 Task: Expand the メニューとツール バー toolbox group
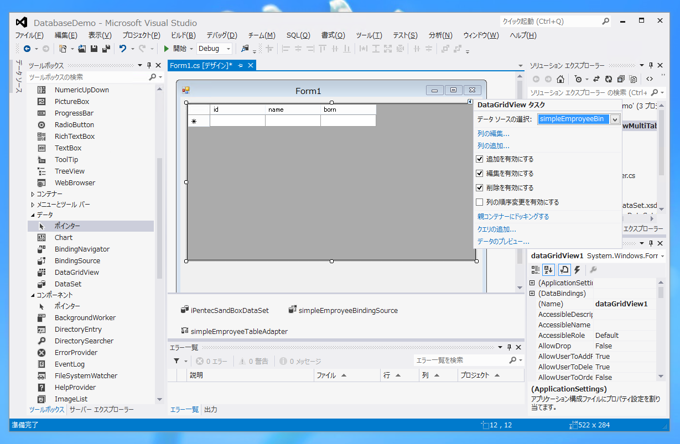[x=33, y=205]
